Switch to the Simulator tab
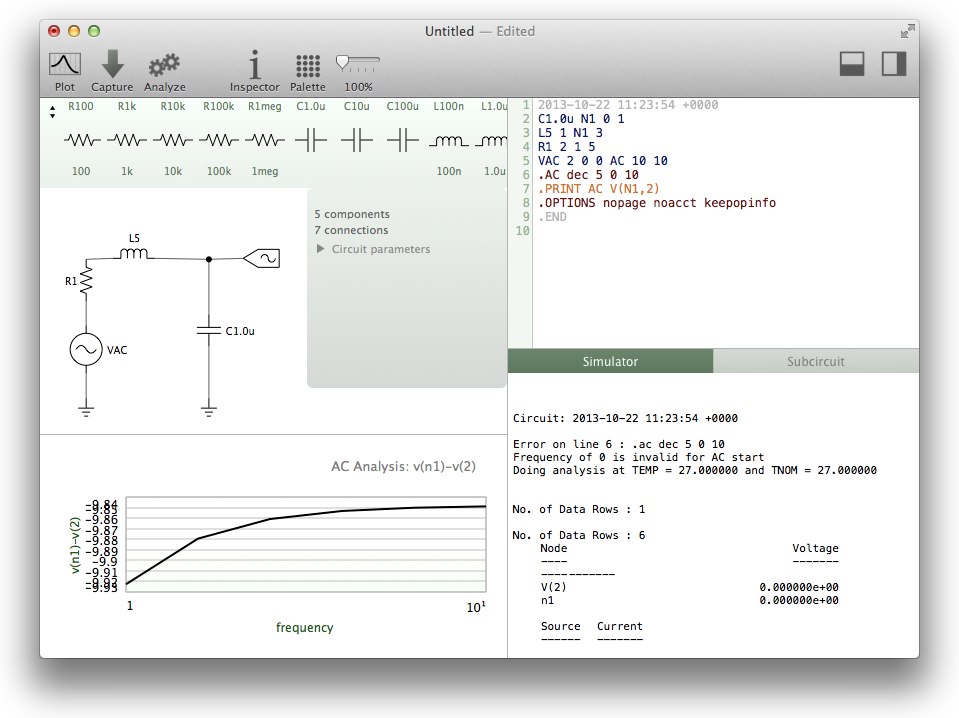Screen dimensions: 959x718 coord(610,362)
